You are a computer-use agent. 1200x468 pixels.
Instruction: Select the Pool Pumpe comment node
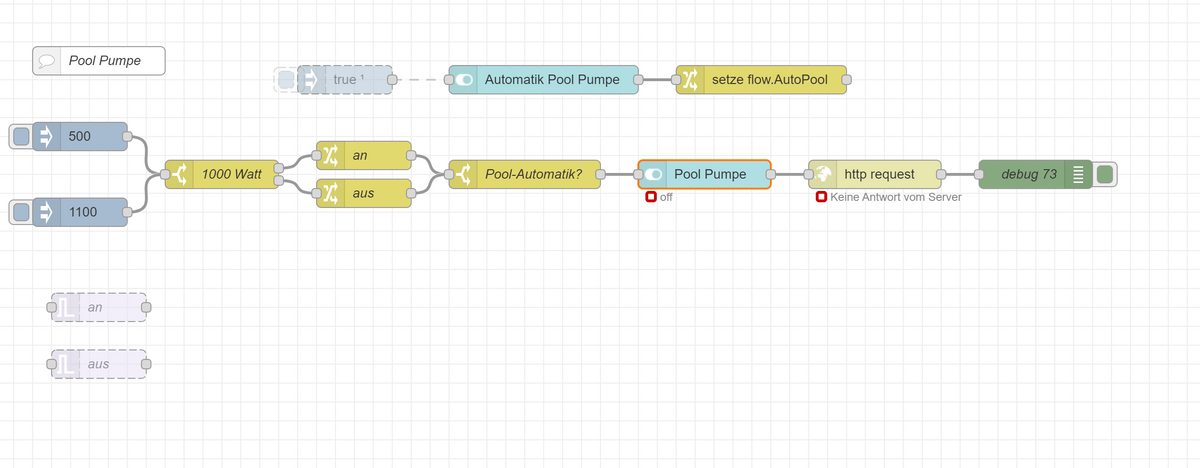[x=99, y=61]
